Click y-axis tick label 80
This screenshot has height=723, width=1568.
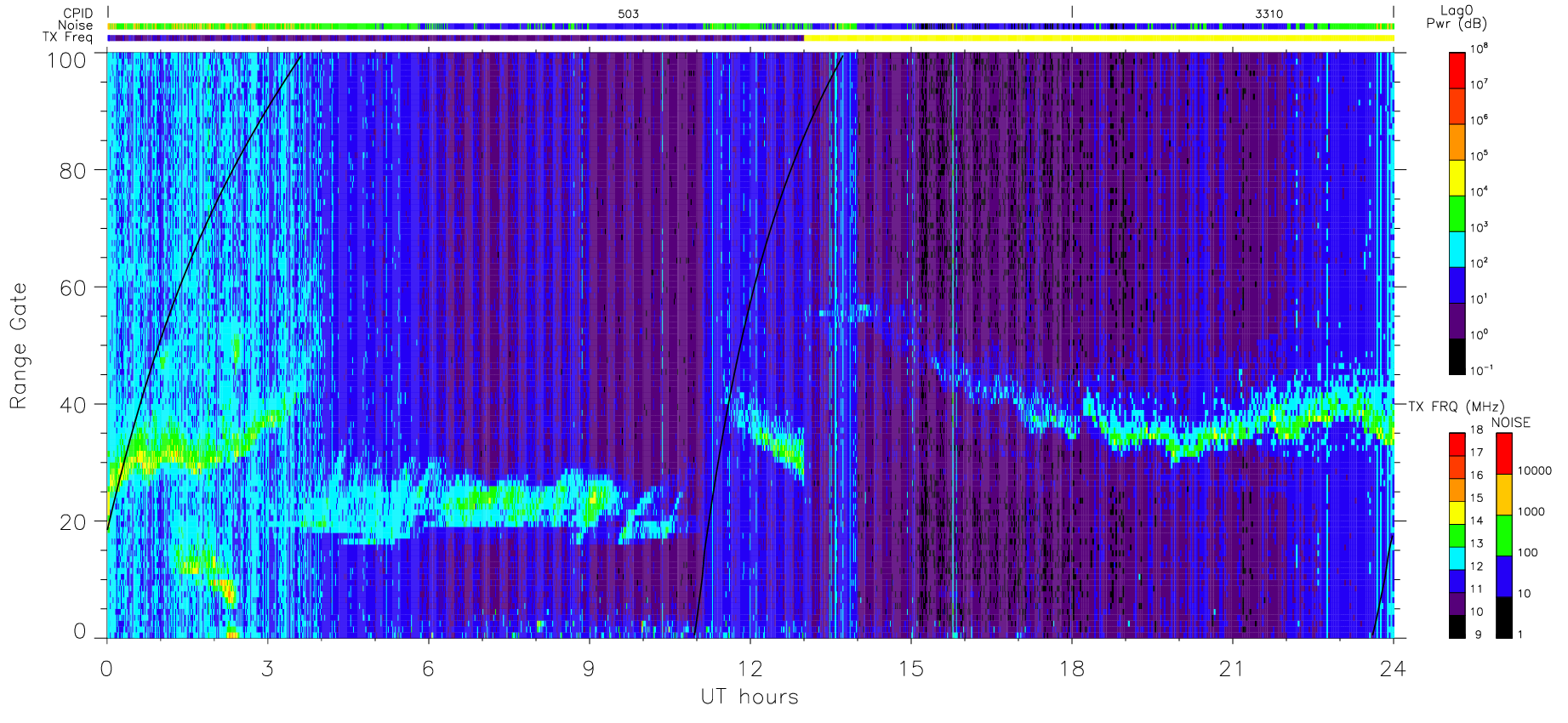coord(72,171)
